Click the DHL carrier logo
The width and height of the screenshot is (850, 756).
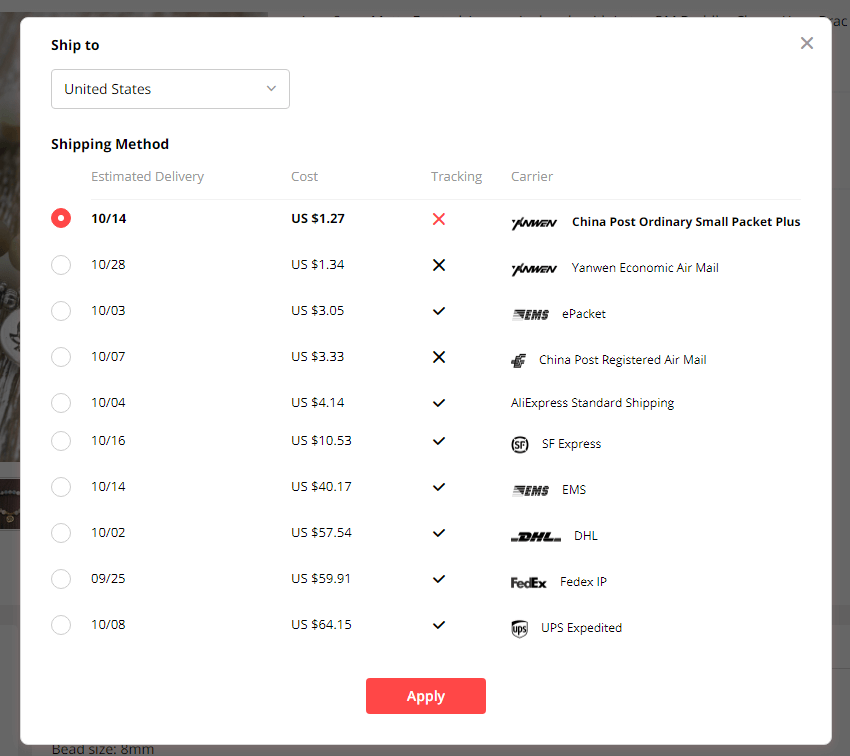(x=535, y=537)
